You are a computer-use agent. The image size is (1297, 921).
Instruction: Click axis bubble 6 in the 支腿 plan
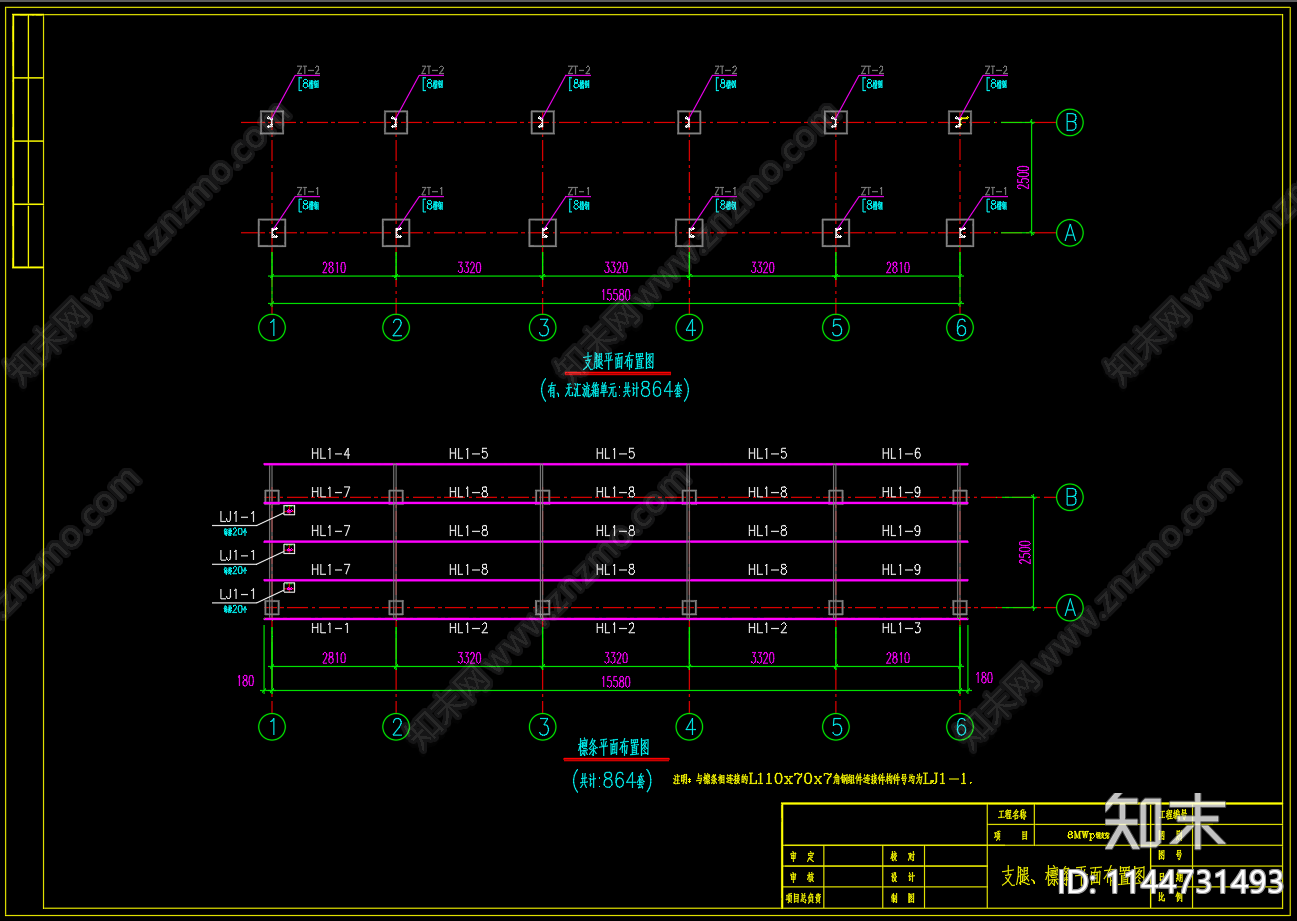961,327
